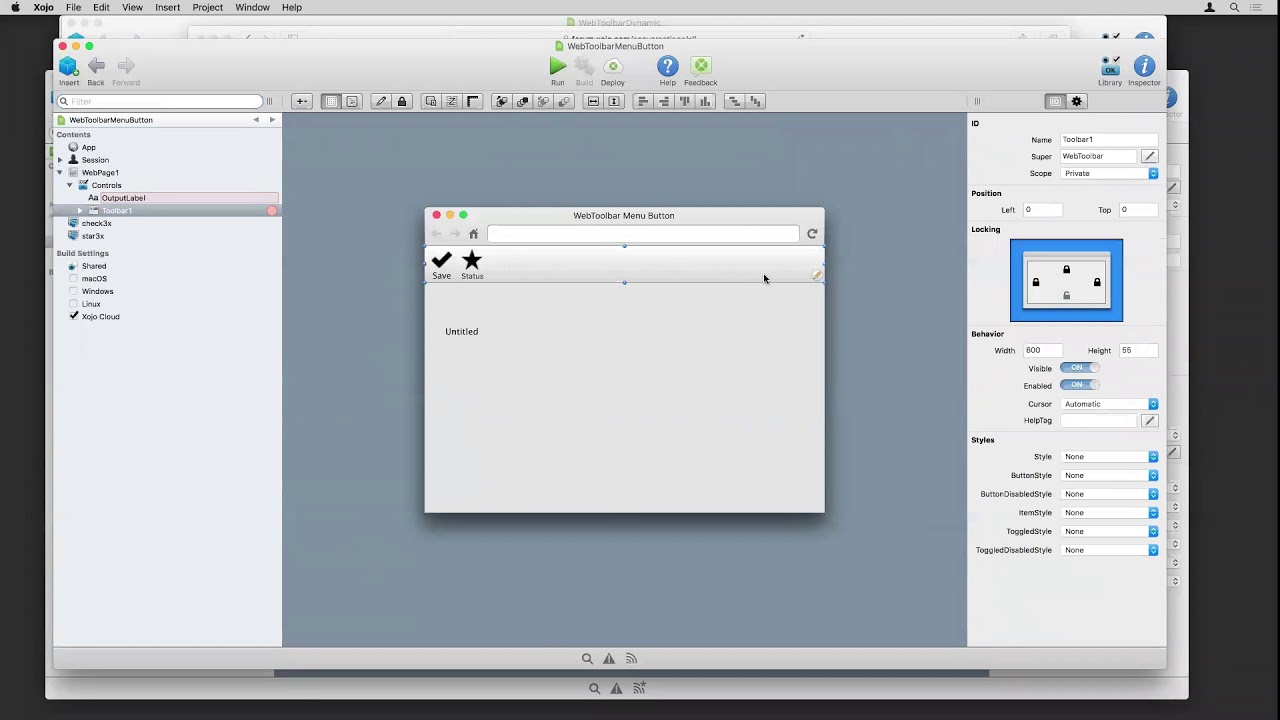The height and width of the screenshot is (720, 1280).
Task: Click the pencil edit icon in layout toolbar
Action: click(381, 101)
